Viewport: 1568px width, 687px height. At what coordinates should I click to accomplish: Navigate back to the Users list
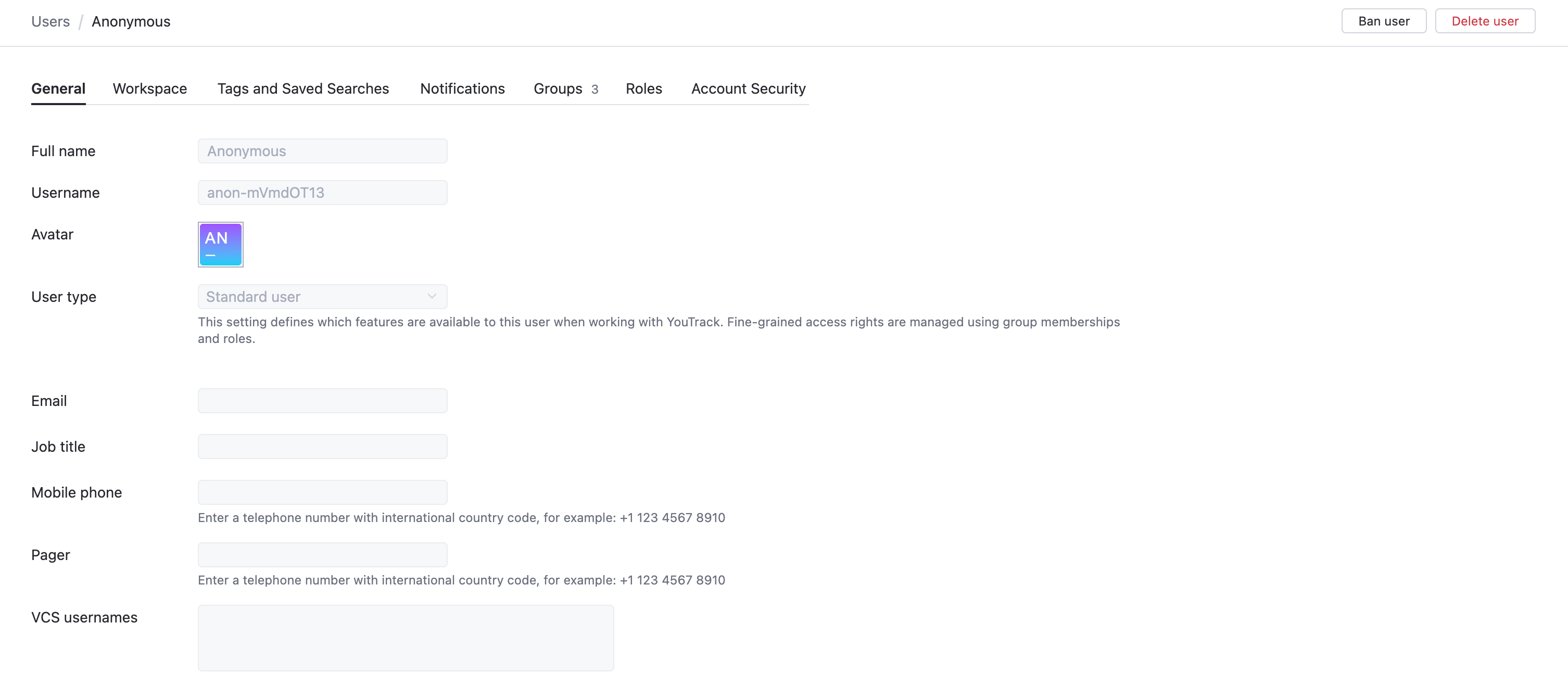pos(50,21)
